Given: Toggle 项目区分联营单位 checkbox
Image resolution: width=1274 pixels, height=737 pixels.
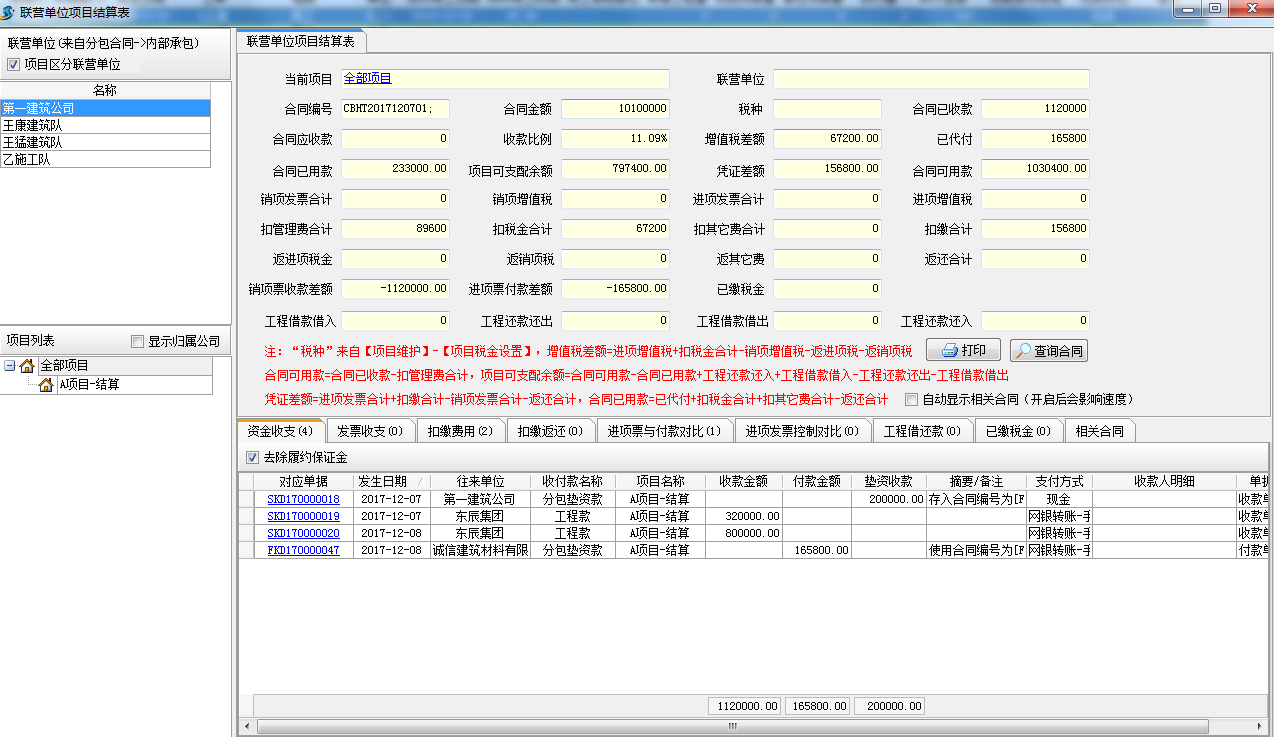Looking at the screenshot, I should tap(13, 64).
